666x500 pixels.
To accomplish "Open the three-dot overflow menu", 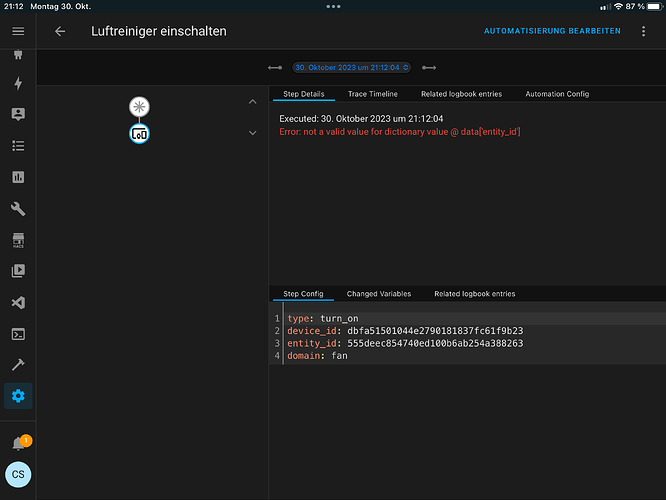I will click(643, 31).
